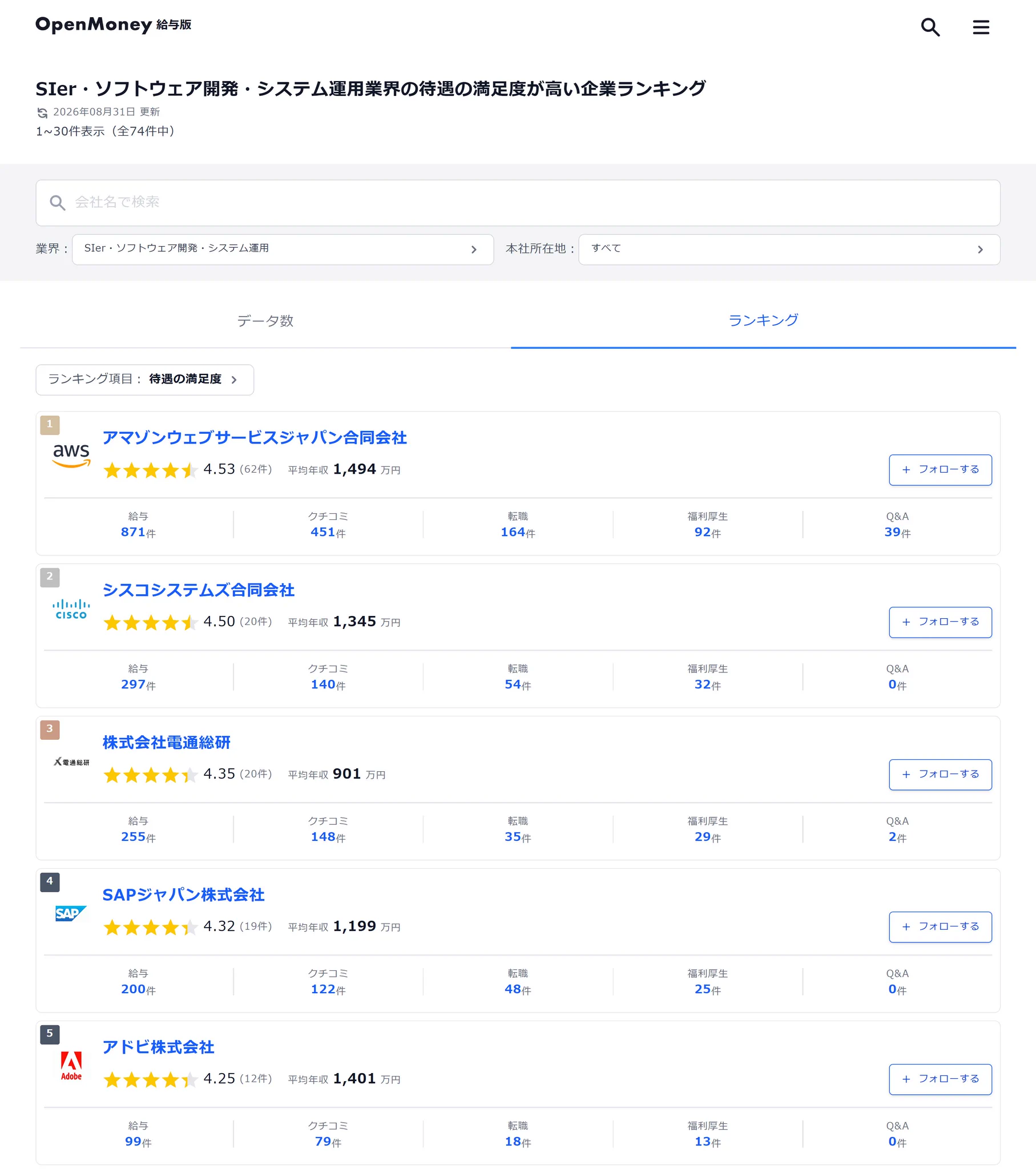Click the 1~30件表示（全74件中） text

(106, 131)
